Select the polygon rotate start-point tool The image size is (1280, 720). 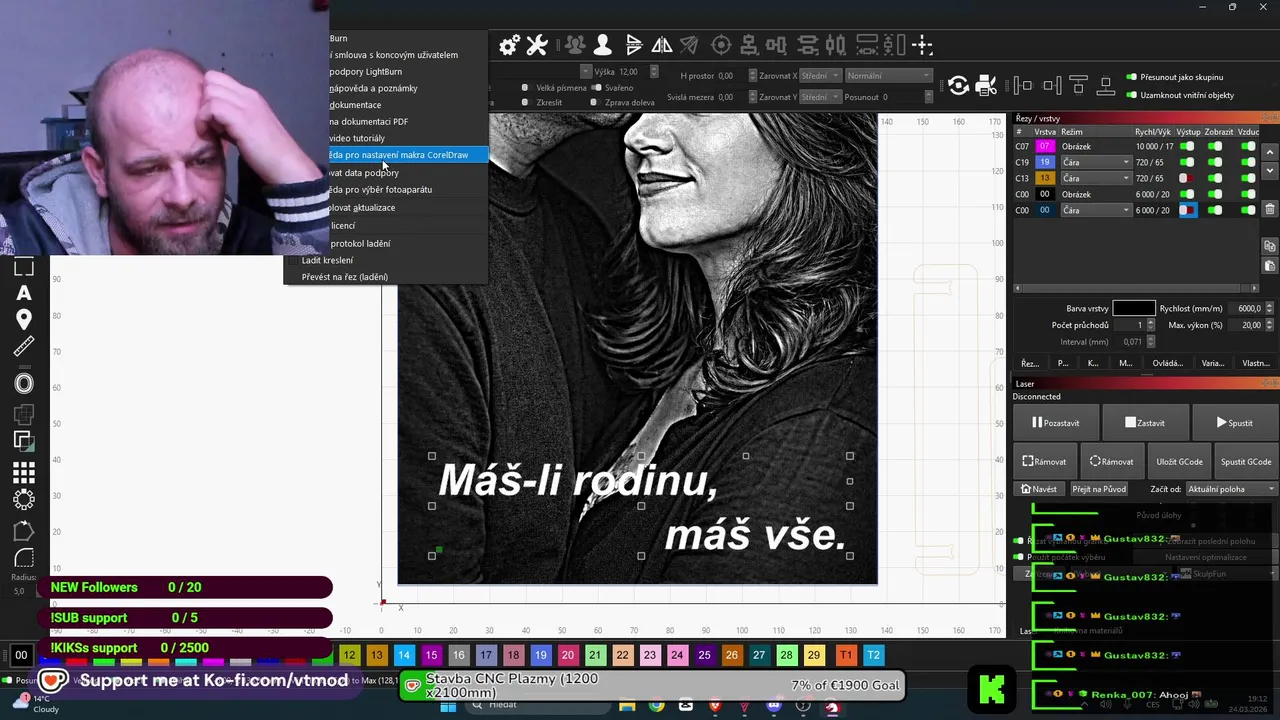coord(24,530)
